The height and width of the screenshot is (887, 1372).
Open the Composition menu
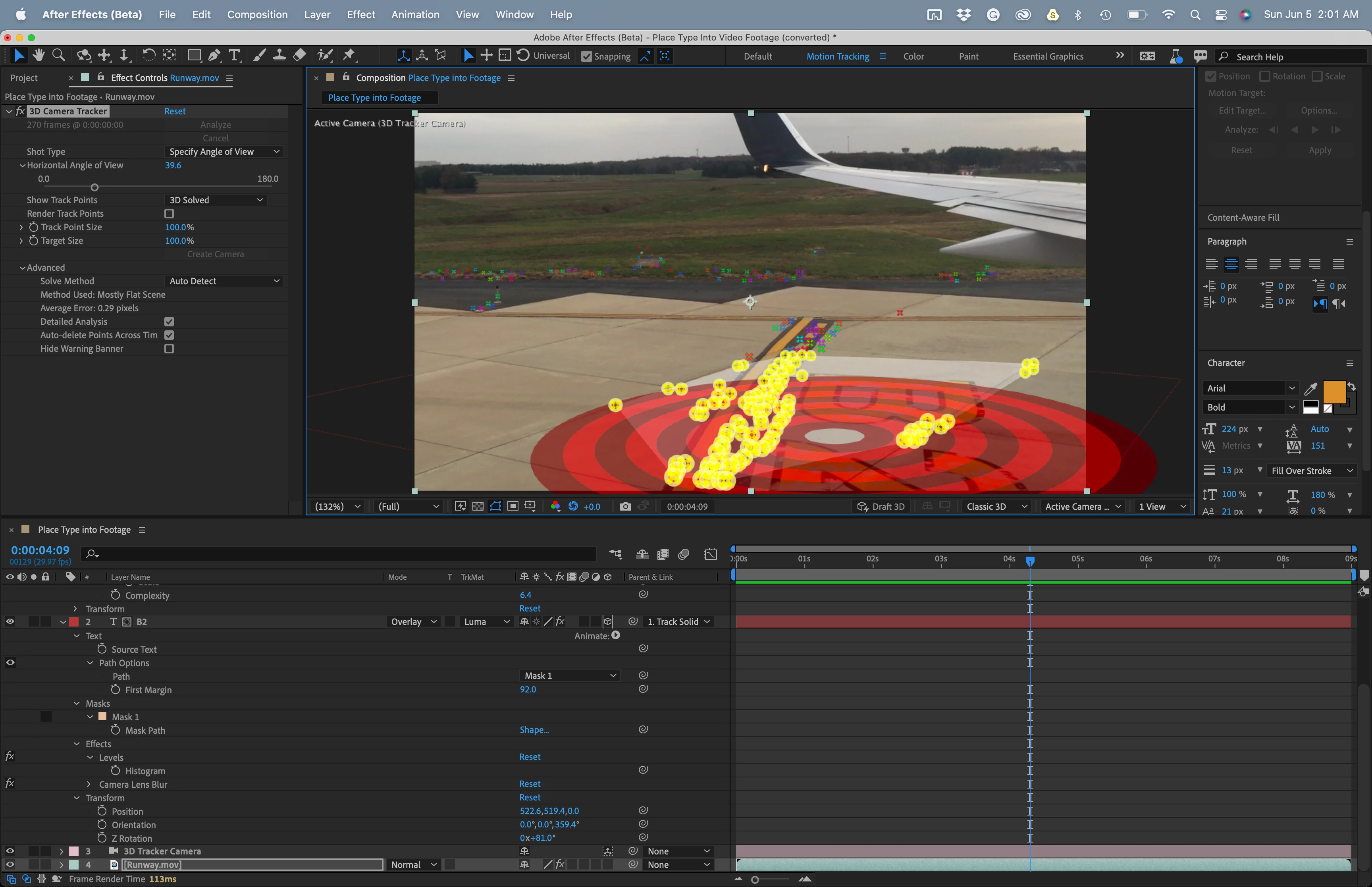pyautogui.click(x=257, y=14)
